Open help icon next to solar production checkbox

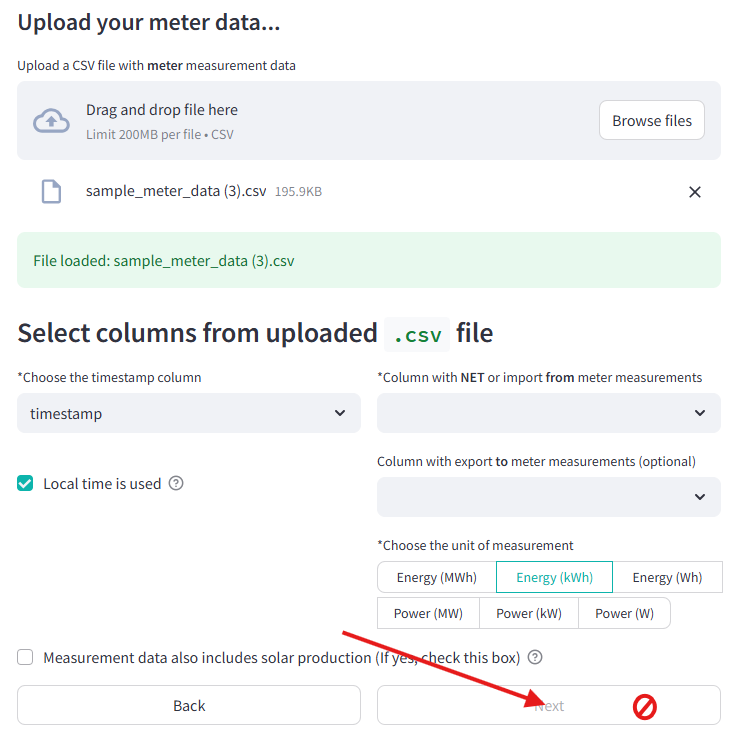[535, 657]
